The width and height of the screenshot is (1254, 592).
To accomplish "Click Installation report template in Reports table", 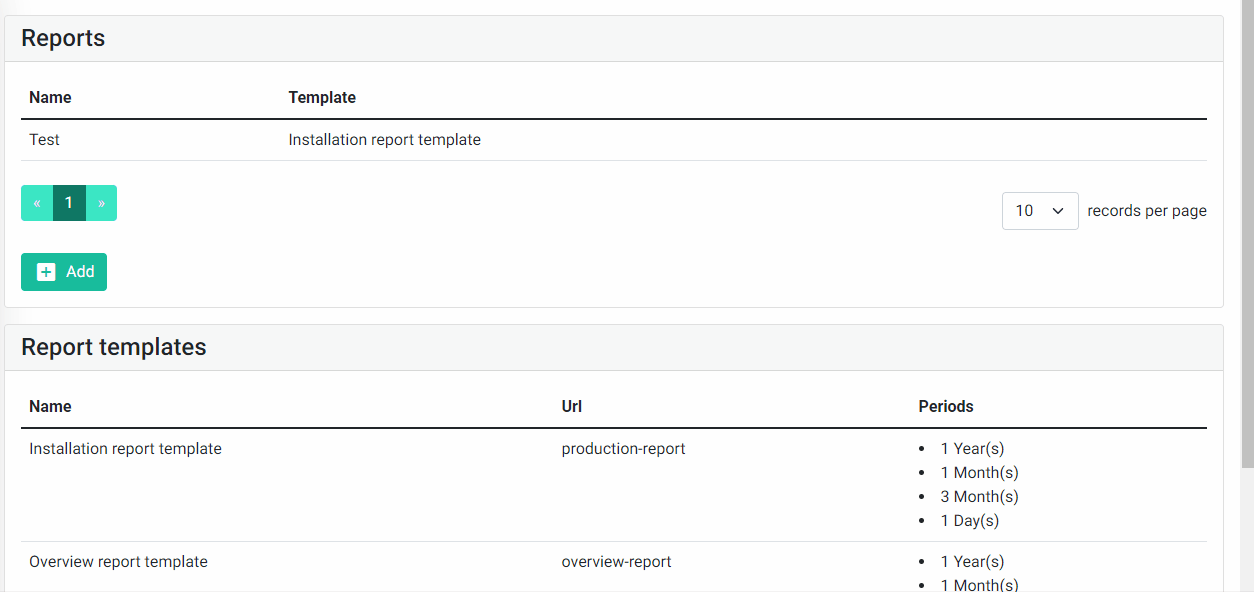I will 385,140.
